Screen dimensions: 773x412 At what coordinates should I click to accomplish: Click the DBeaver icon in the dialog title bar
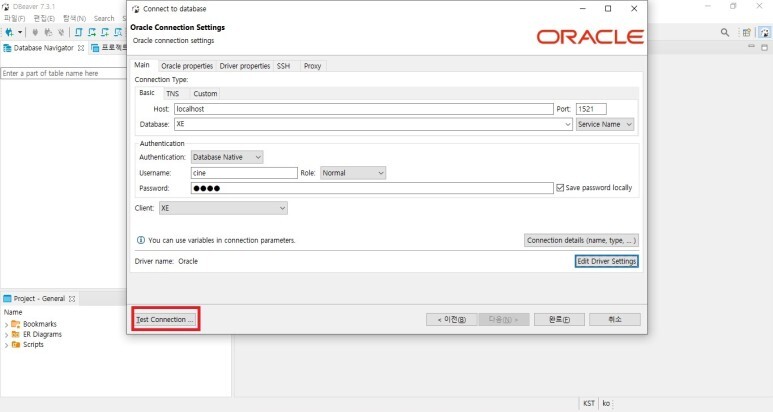tap(136, 9)
